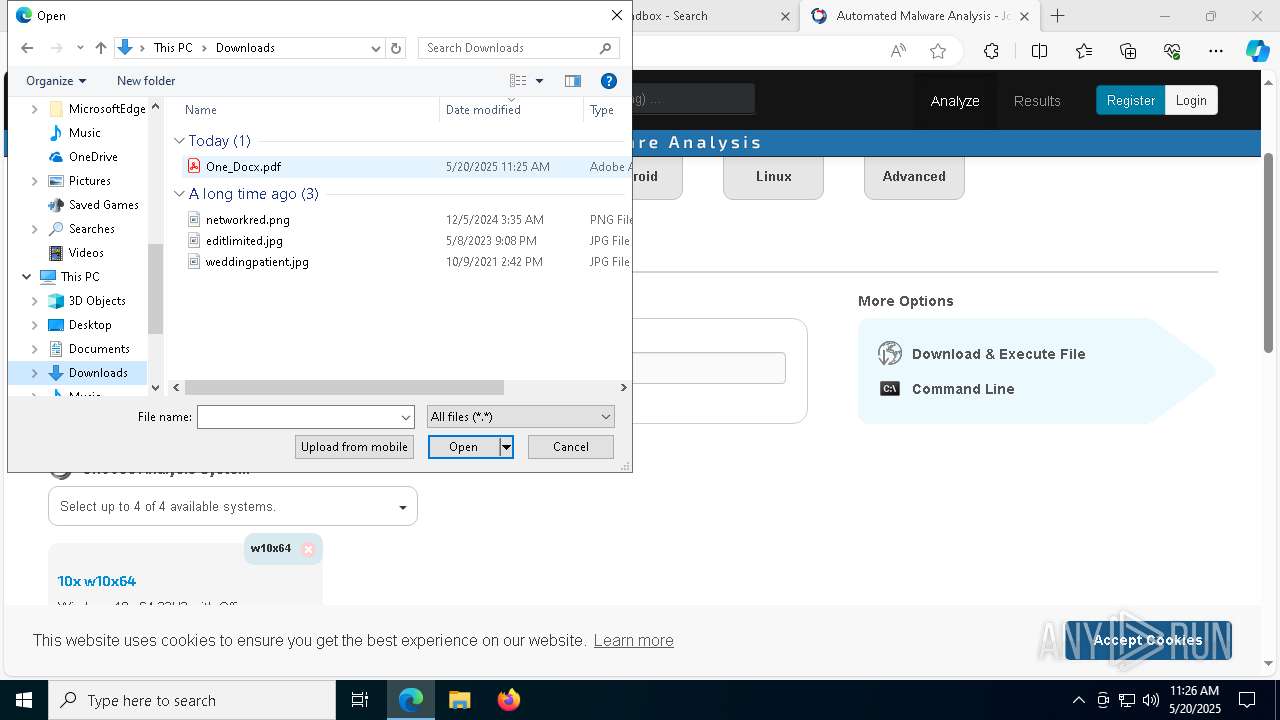
Task: Open a new browser tab
Action: [1057, 16]
